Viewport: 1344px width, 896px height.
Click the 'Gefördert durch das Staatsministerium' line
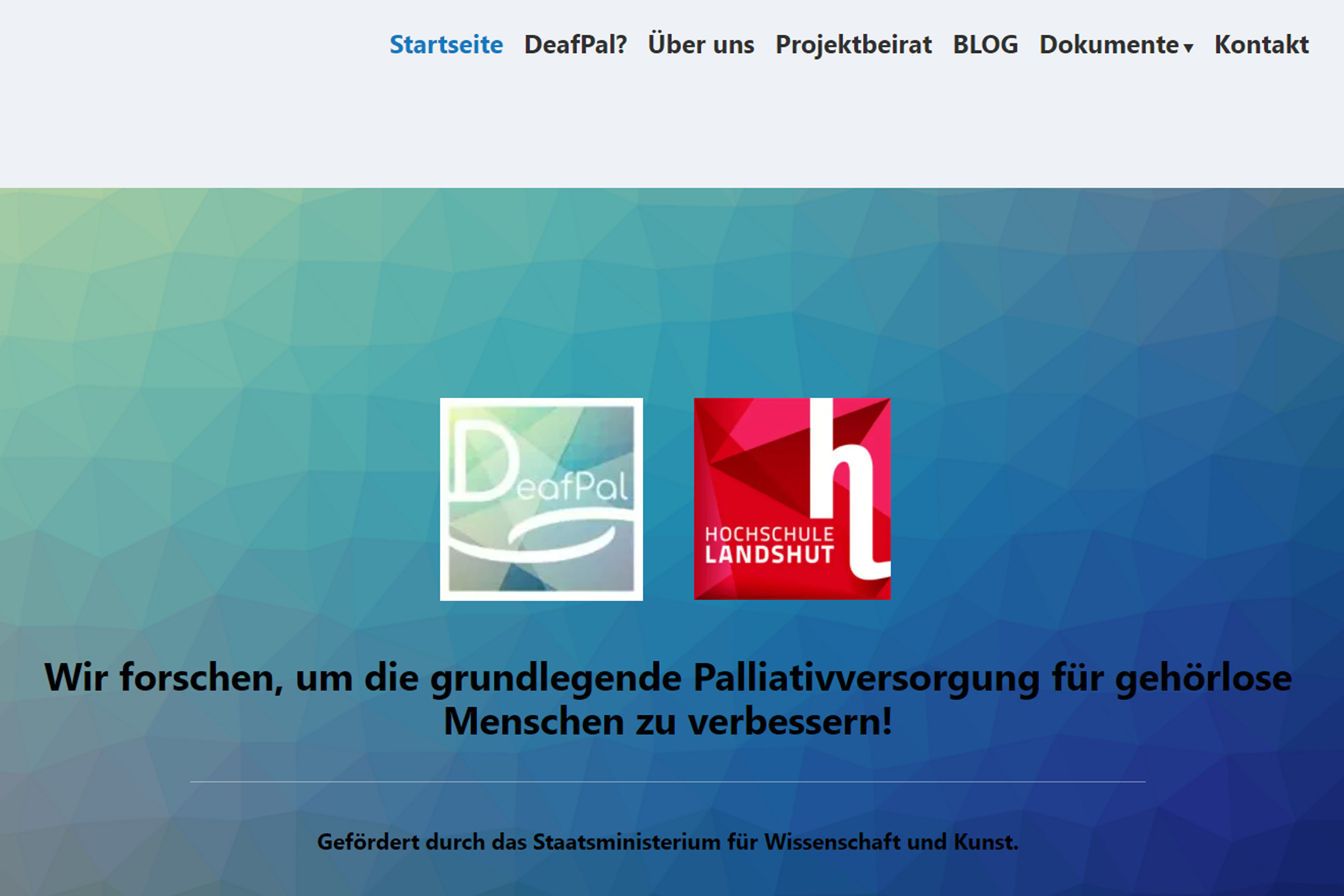[668, 842]
